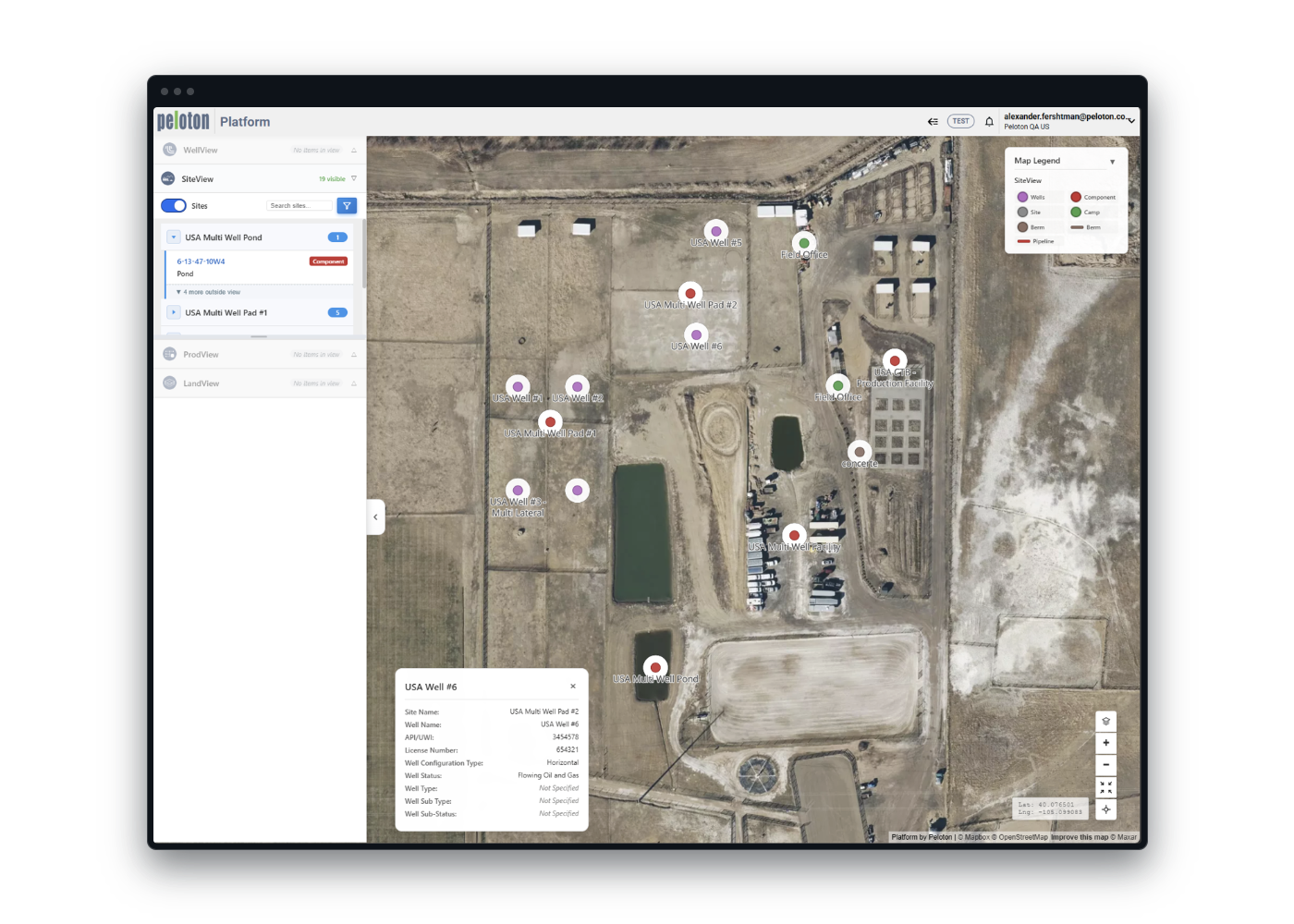Open the user account dropdown chevron
The image size is (1294, 924).
click(1131, 121)
